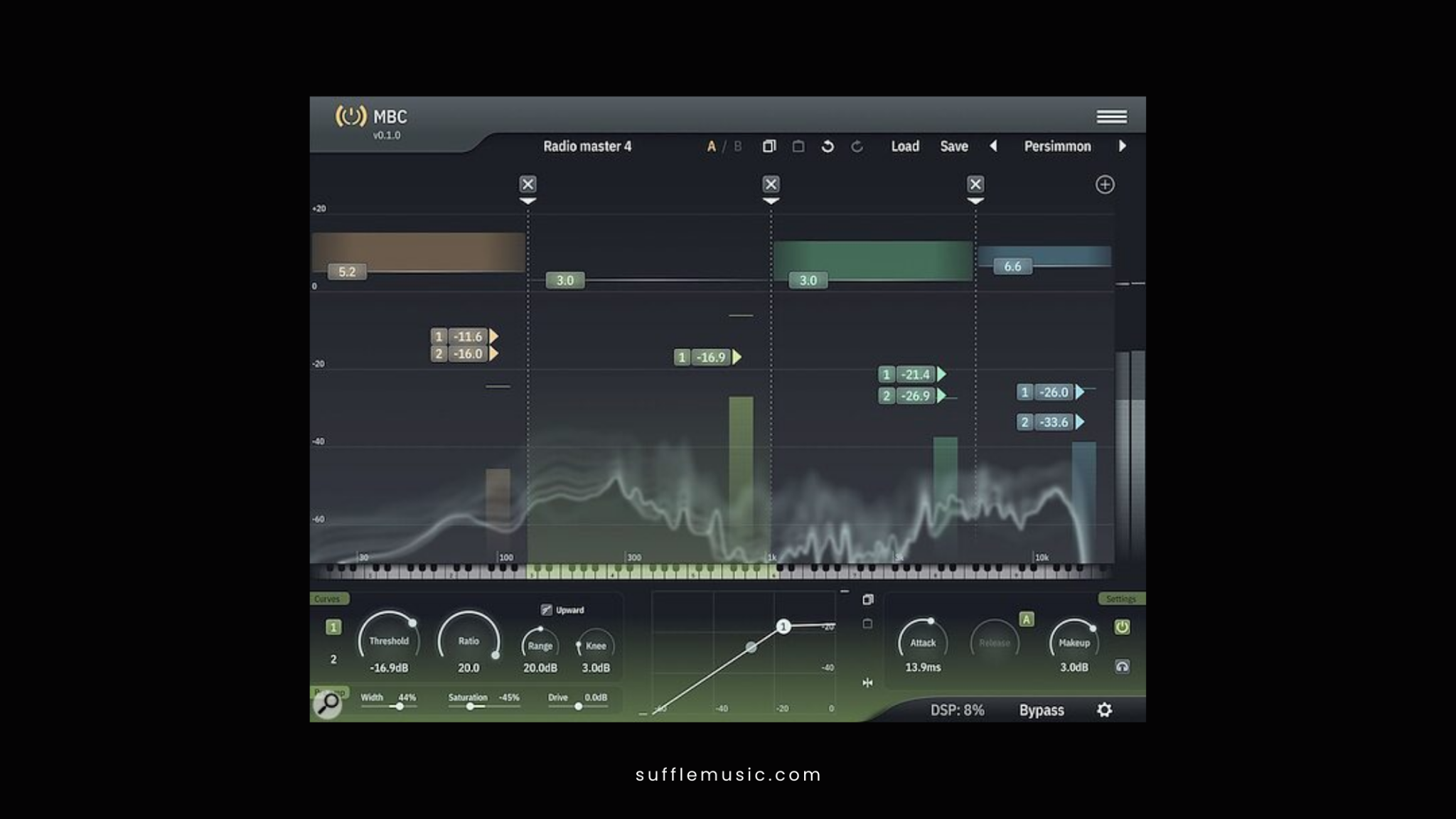Click the paste curve icon beside transfer graph
Image resolution: width=1456 pixels, height=819 pixels.
(867, 623)
